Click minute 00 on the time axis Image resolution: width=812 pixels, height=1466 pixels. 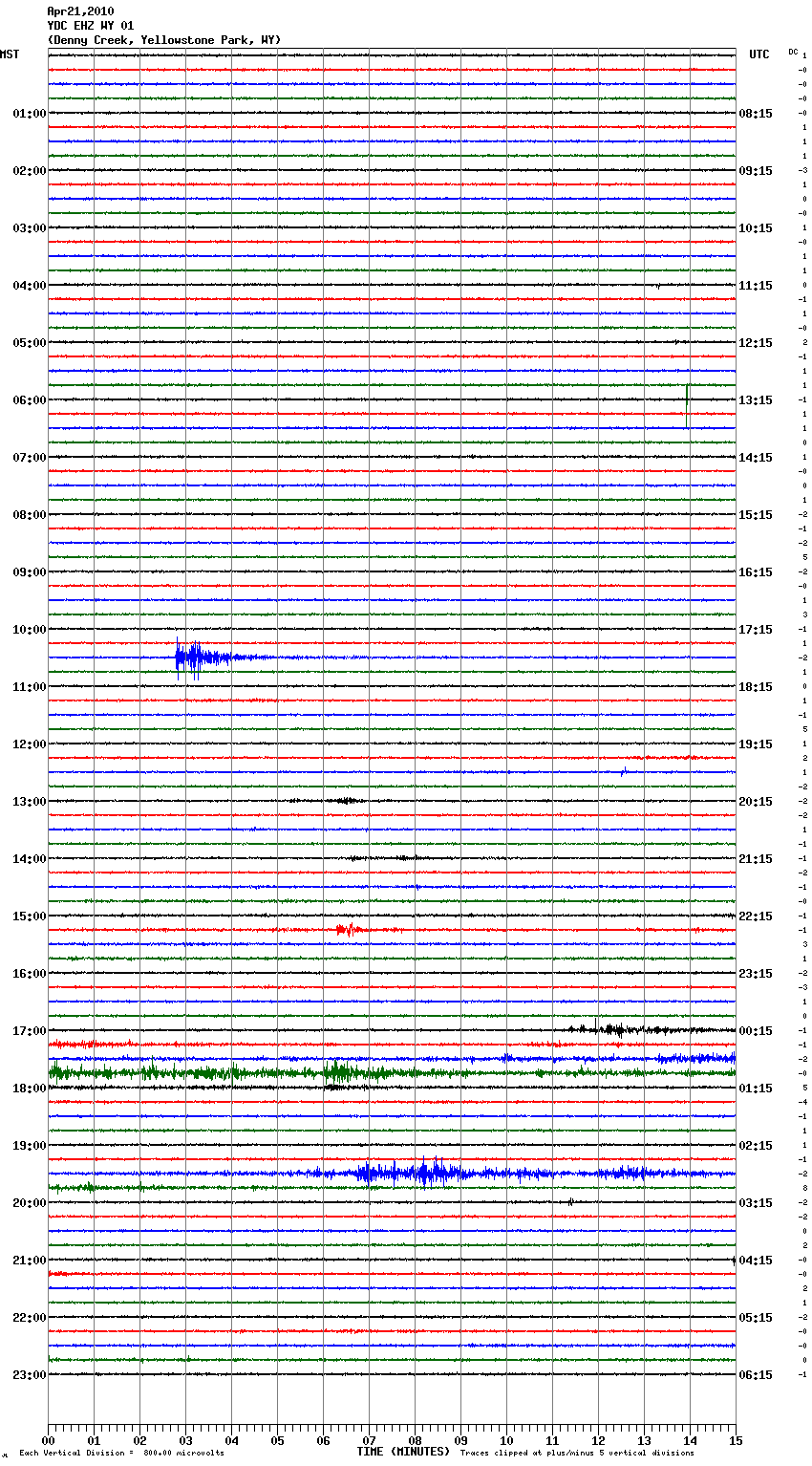pos(48,1441)
